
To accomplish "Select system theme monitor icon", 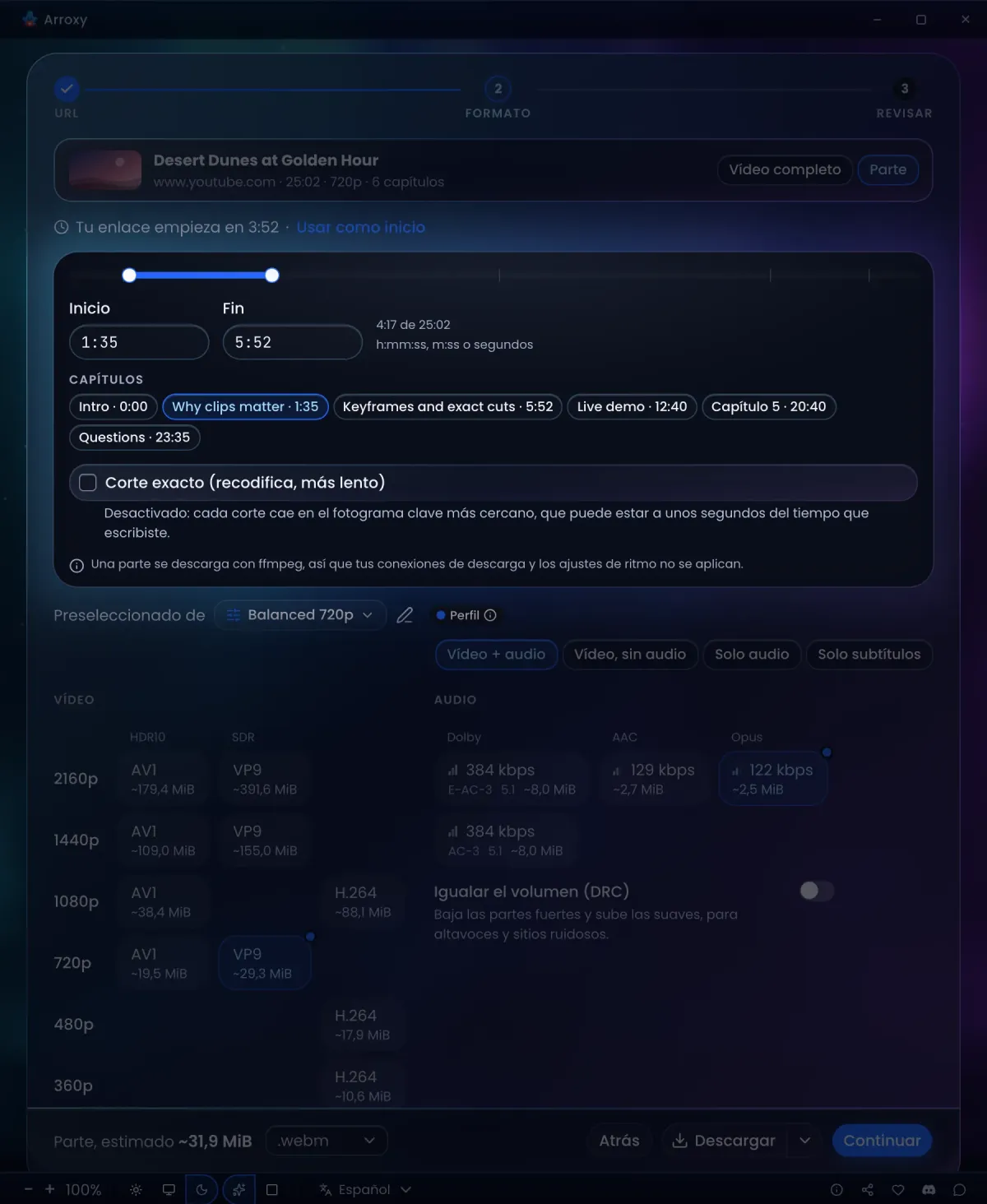I will click(x=169, y=1190).
